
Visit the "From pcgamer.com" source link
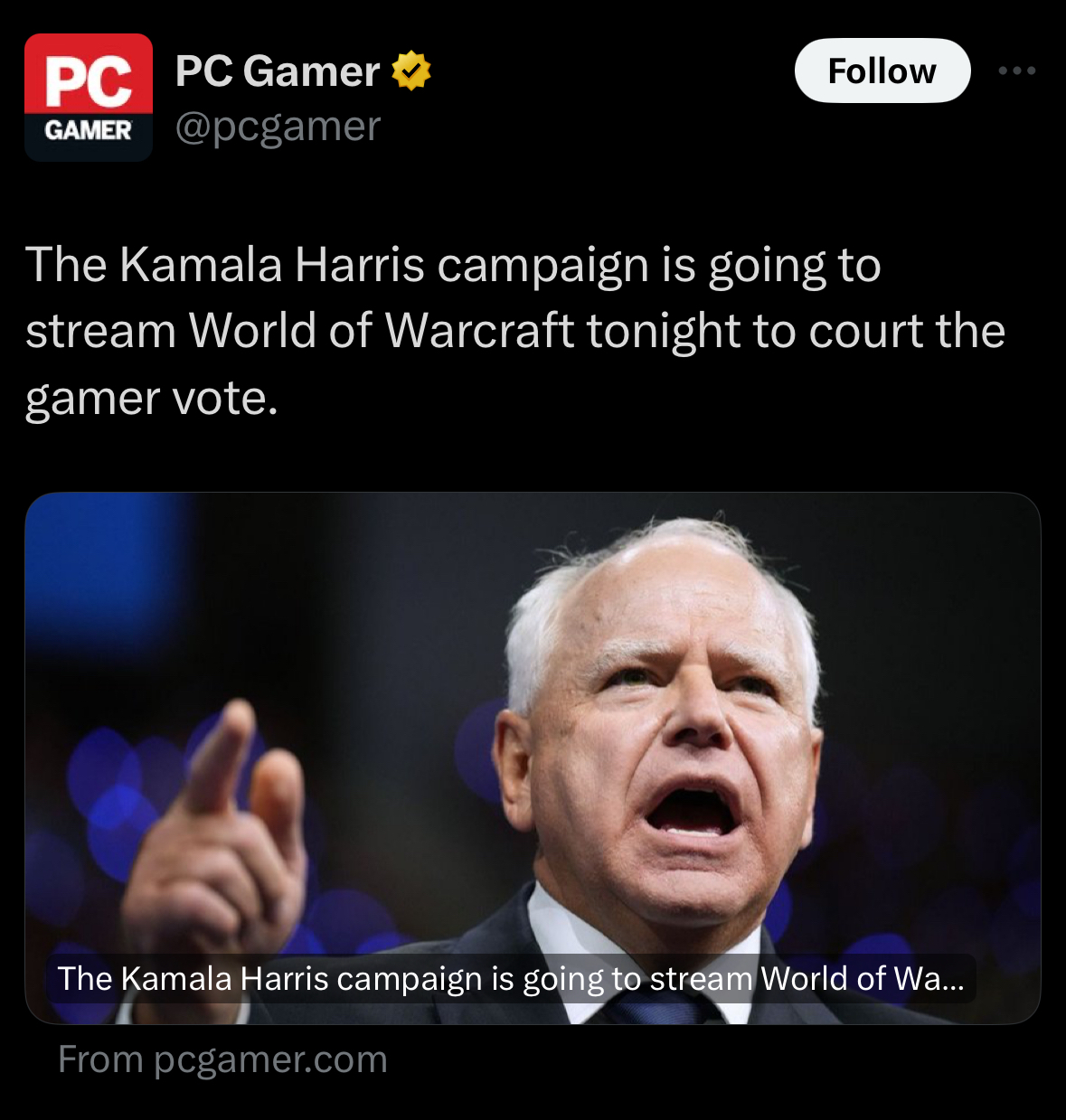[222, 1059]
